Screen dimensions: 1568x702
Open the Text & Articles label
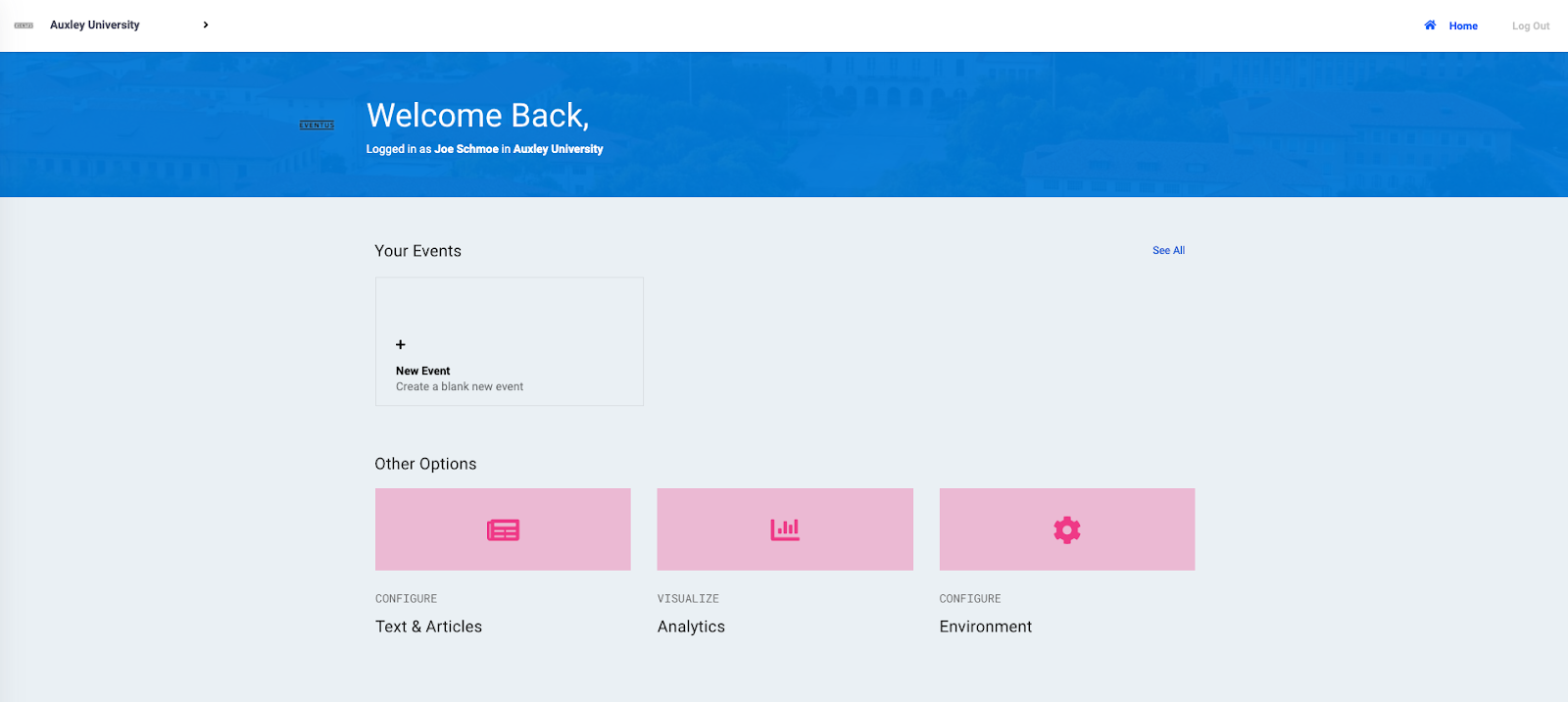click(428, 627)
